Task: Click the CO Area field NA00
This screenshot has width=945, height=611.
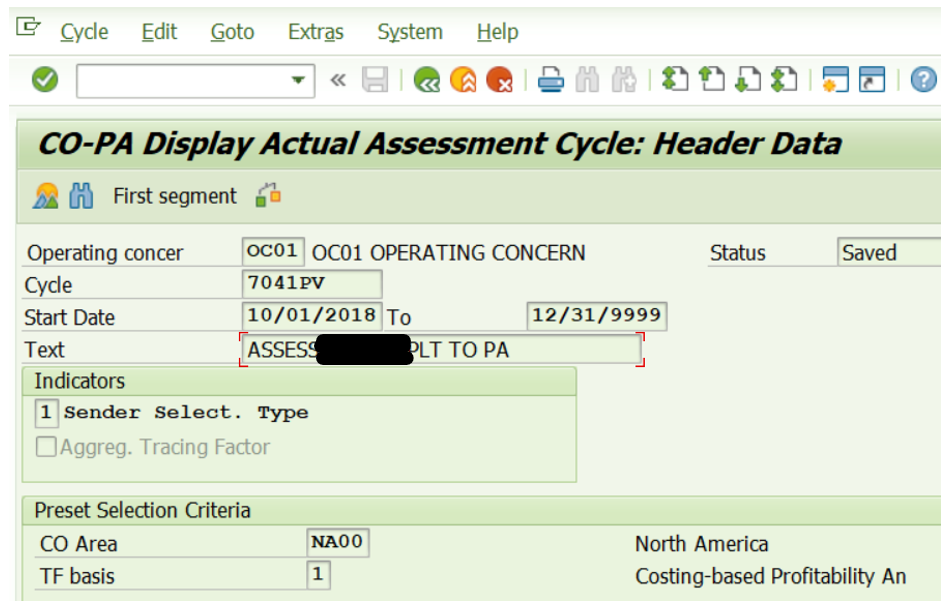Action: (x=338, y=543)
